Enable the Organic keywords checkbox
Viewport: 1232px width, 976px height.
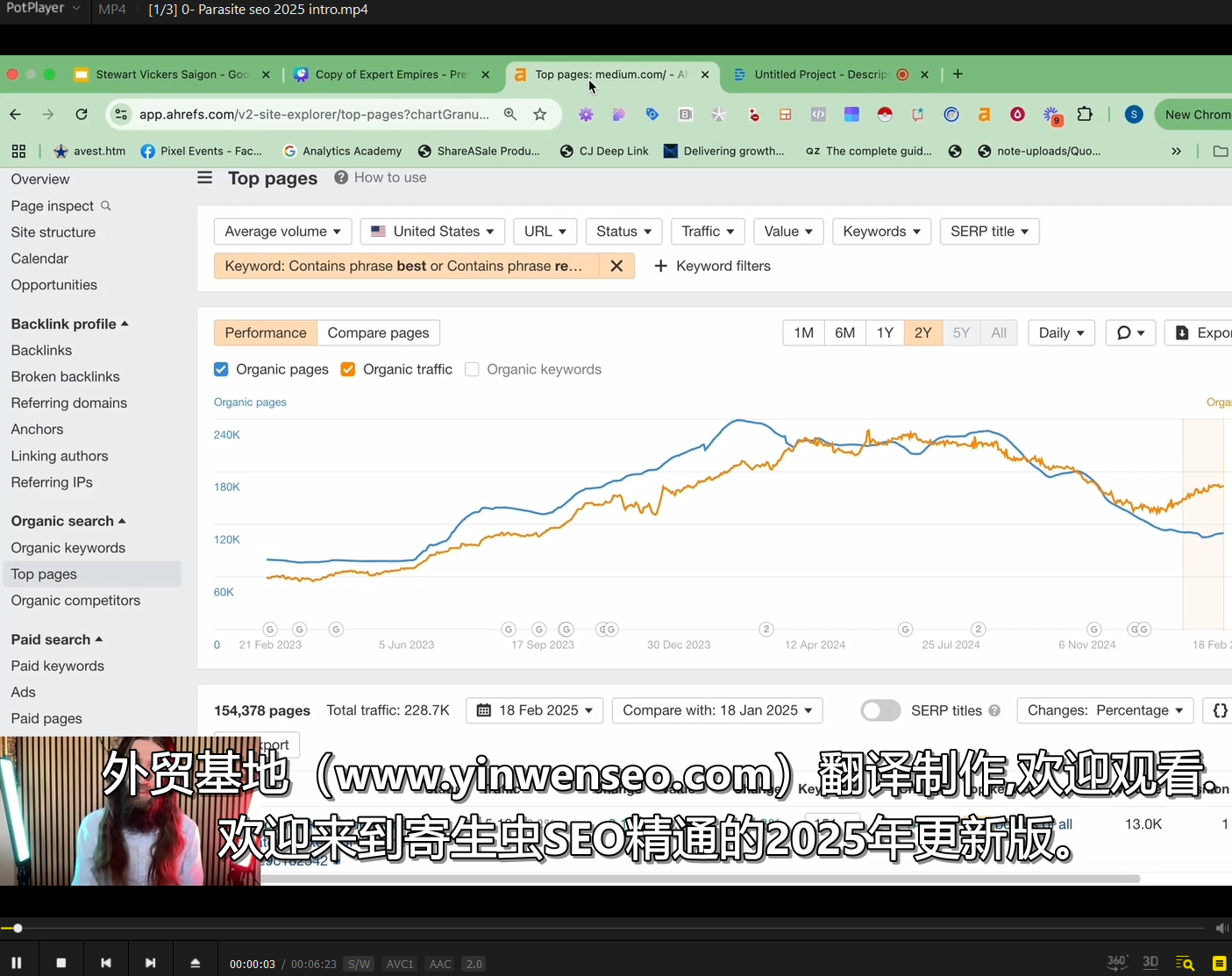point(472,369)
